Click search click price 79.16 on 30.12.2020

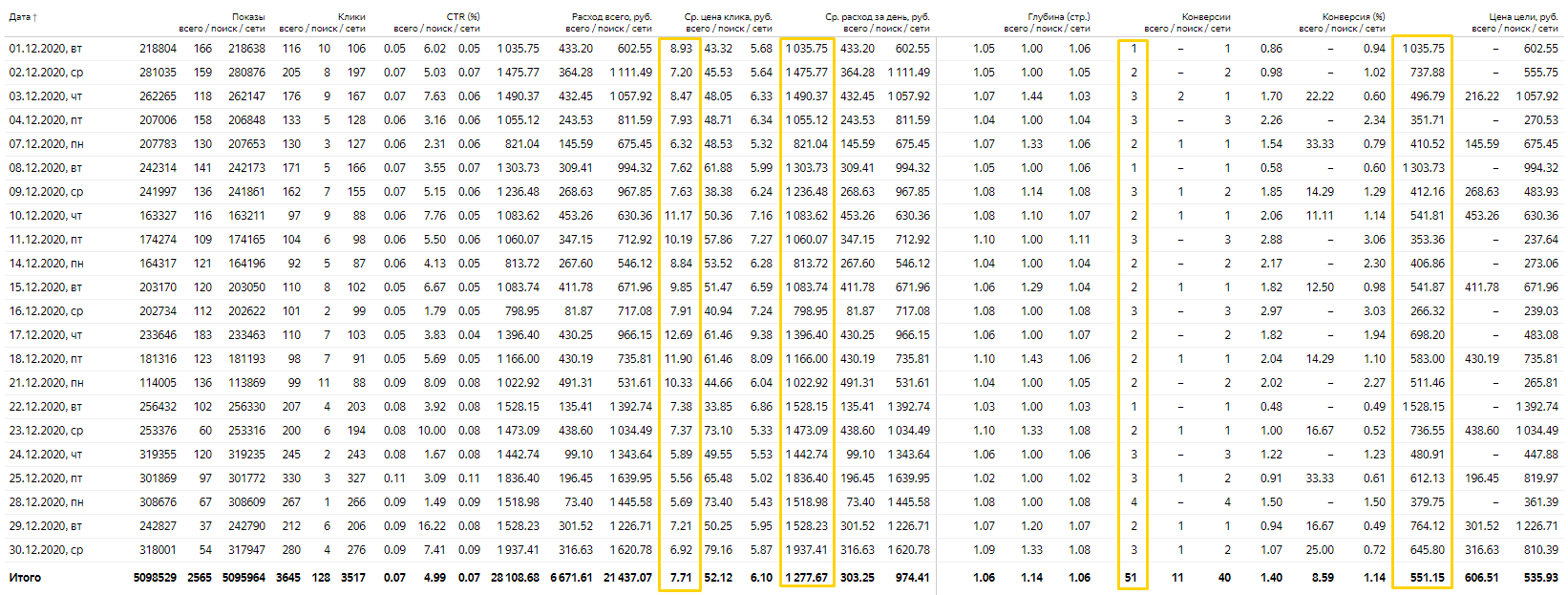pyautogui.click(x=718, y=549)
